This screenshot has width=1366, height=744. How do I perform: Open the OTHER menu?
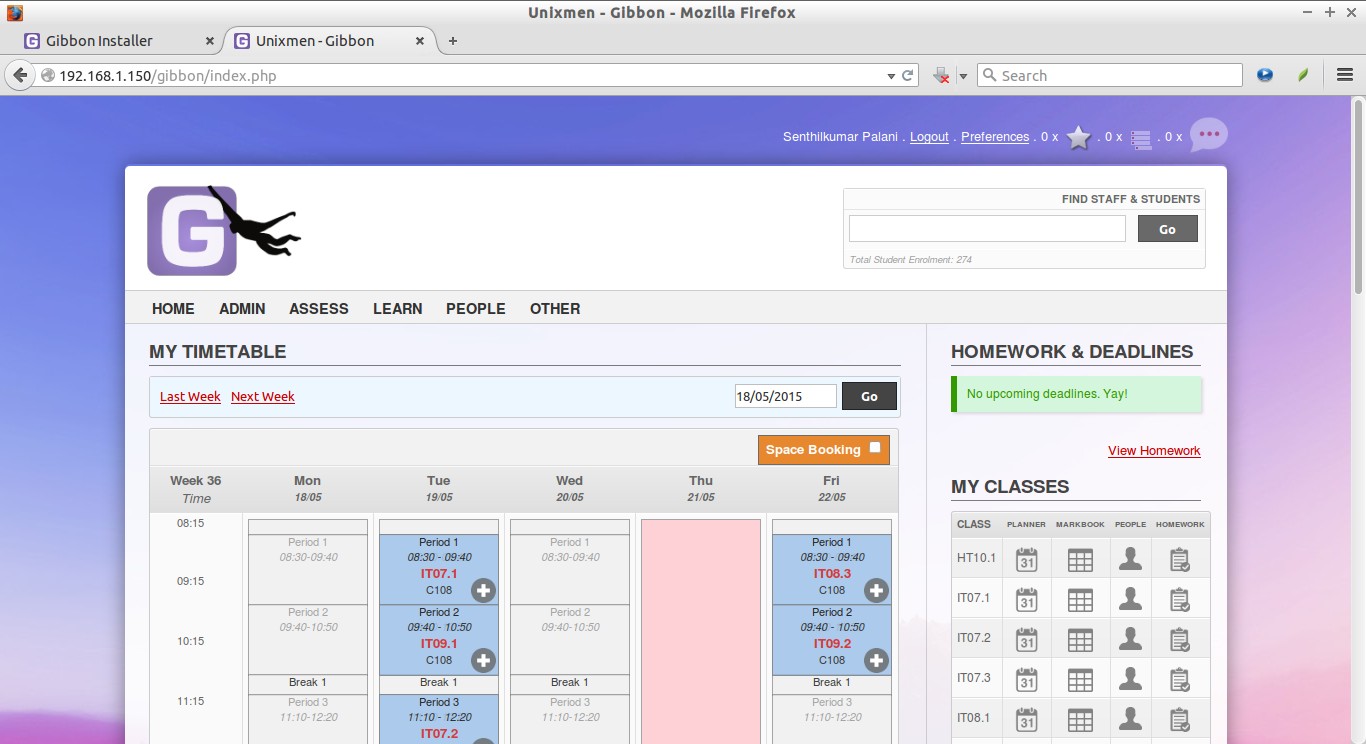[x=555, y=308]
